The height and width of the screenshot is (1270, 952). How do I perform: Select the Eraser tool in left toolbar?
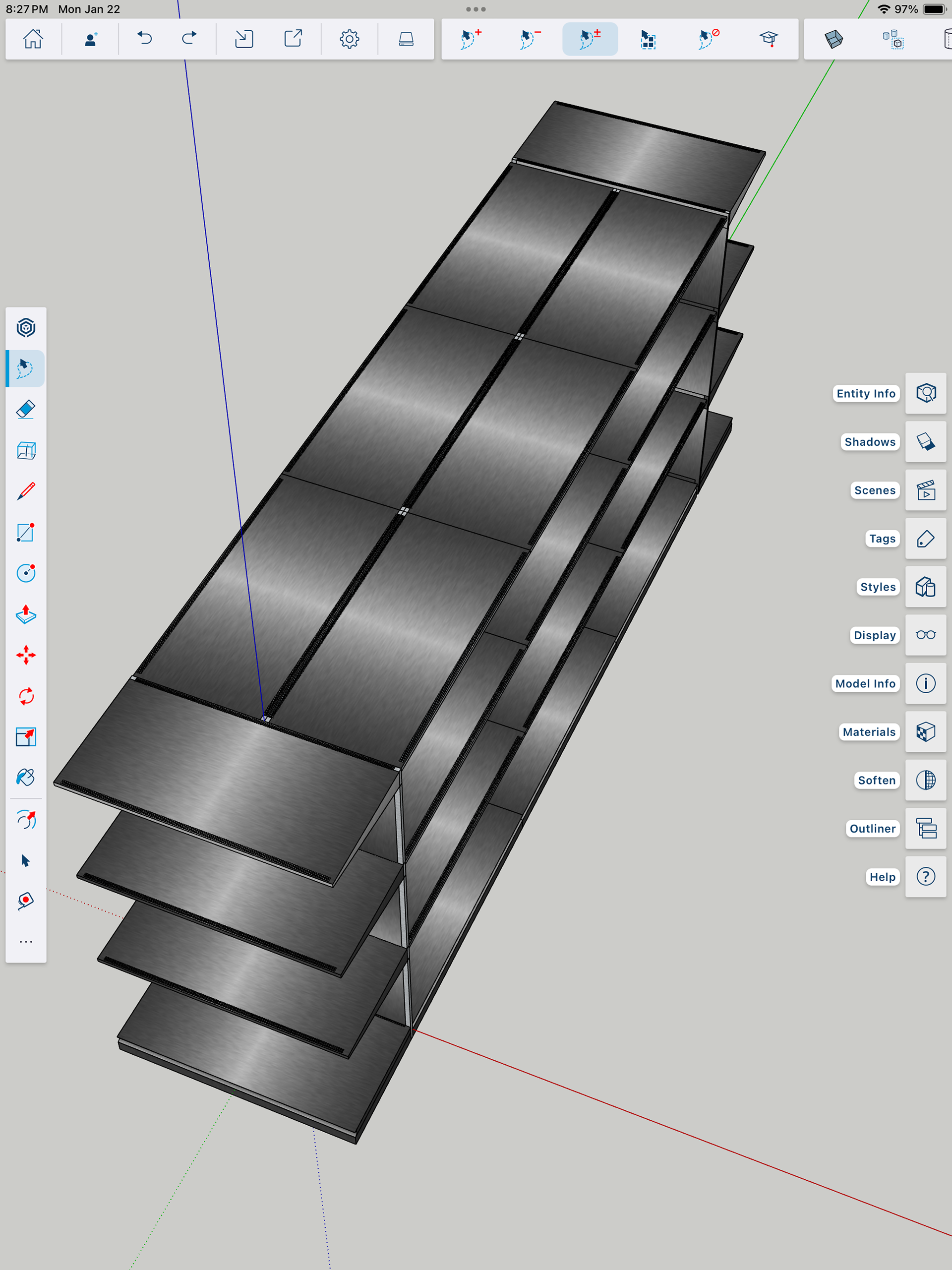[x=26, y=409]
